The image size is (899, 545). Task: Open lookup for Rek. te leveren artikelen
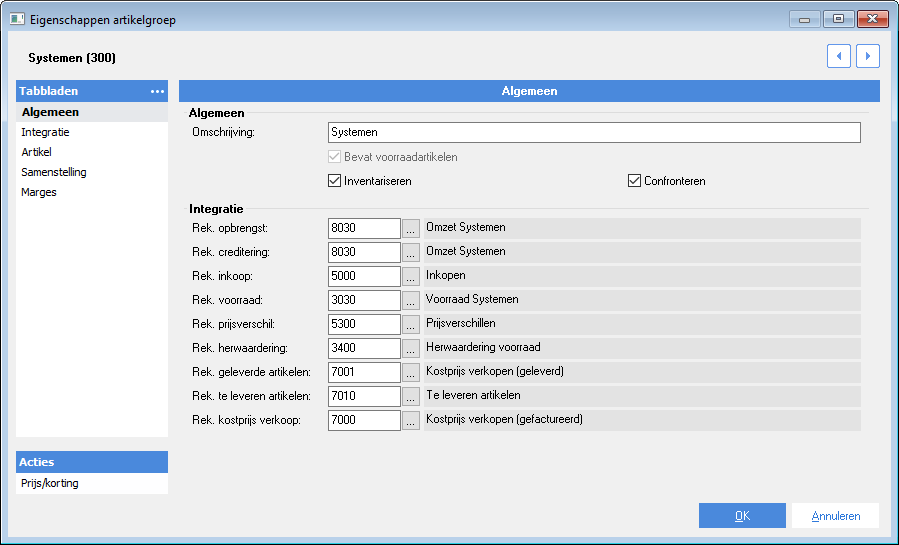pos(411,396)
